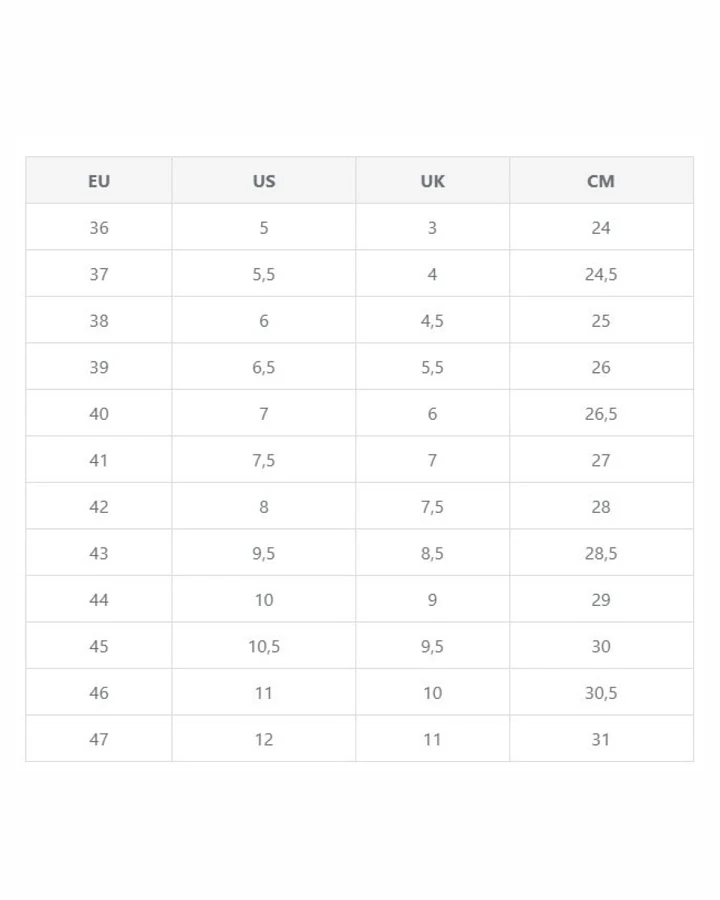Click the UK column header
Screen dimensions: 720x900
(x=432, y=180)
